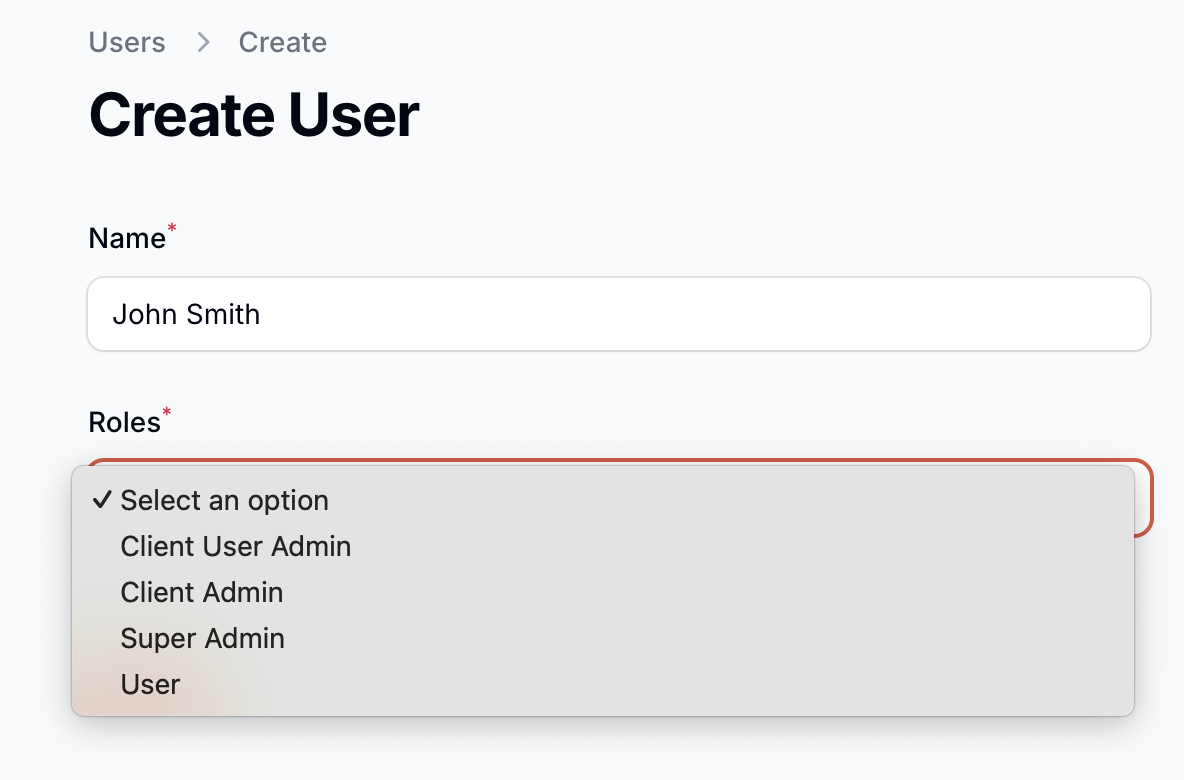Screen dimensions: 1184x780
Task: Click the Create breadcrumb item
Action: [282, 42]
